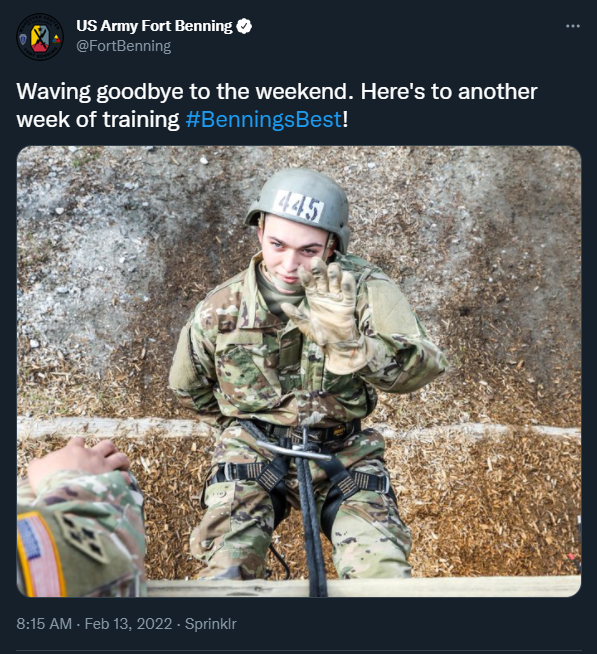This screenshot has width=597, height=654.
Task: Open the soldier photo attachment
Action: 299,371
